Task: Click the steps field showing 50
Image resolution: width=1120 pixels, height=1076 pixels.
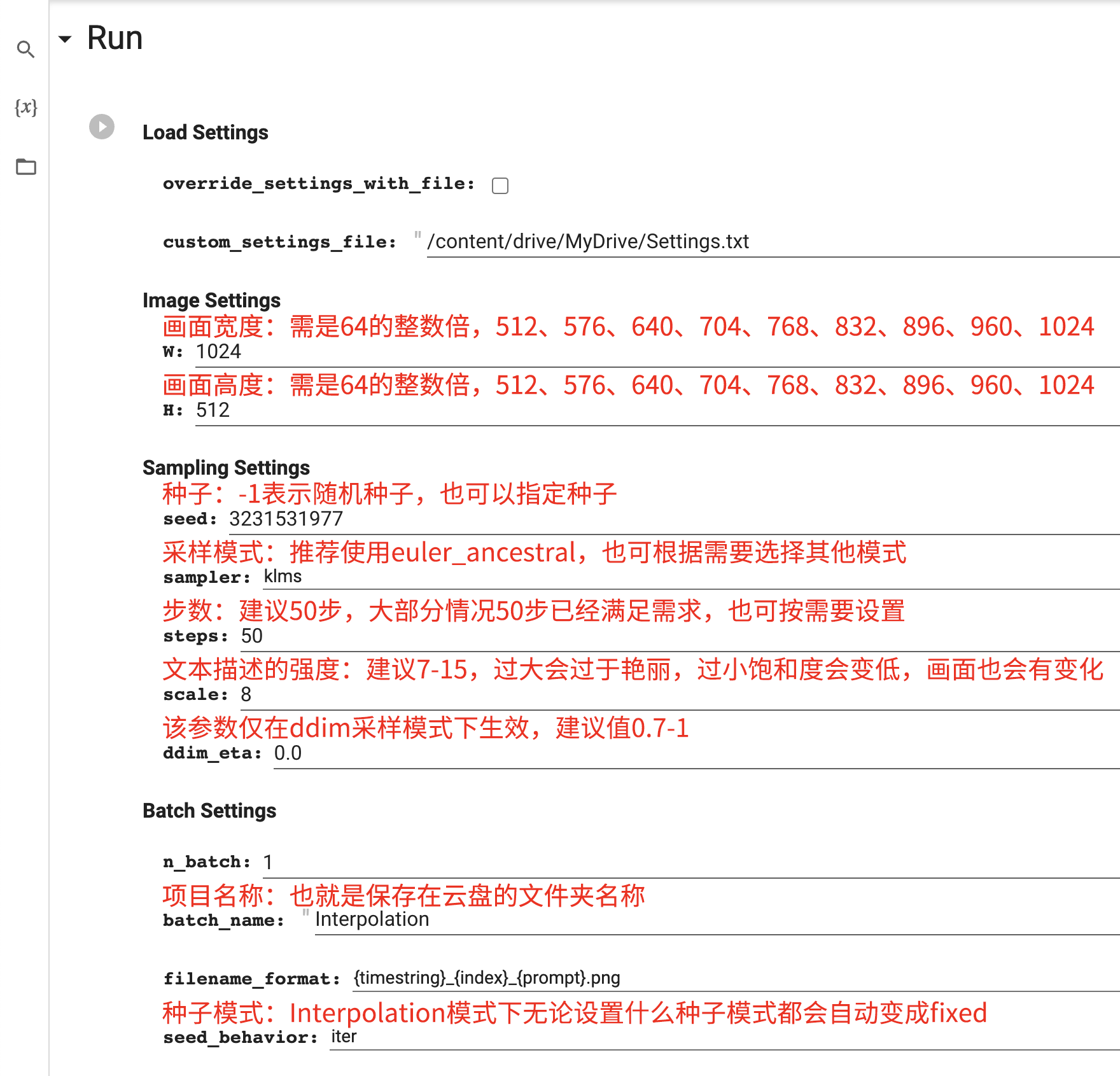Action: [680, 636]
